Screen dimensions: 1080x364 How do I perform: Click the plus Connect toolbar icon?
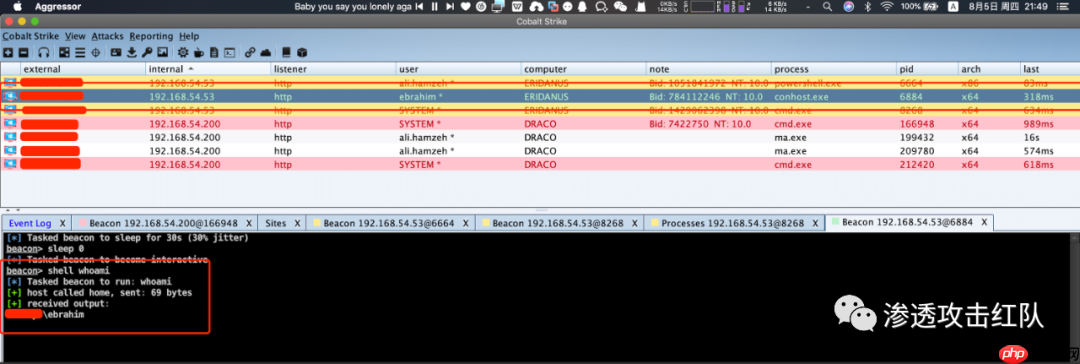click(x=8, y=52)
